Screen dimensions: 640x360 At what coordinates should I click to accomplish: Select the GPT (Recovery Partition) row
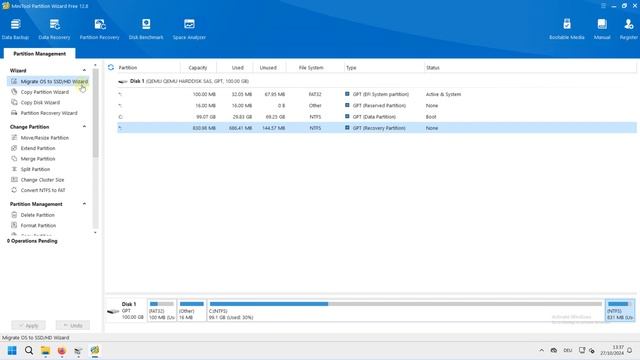[376, 128]
